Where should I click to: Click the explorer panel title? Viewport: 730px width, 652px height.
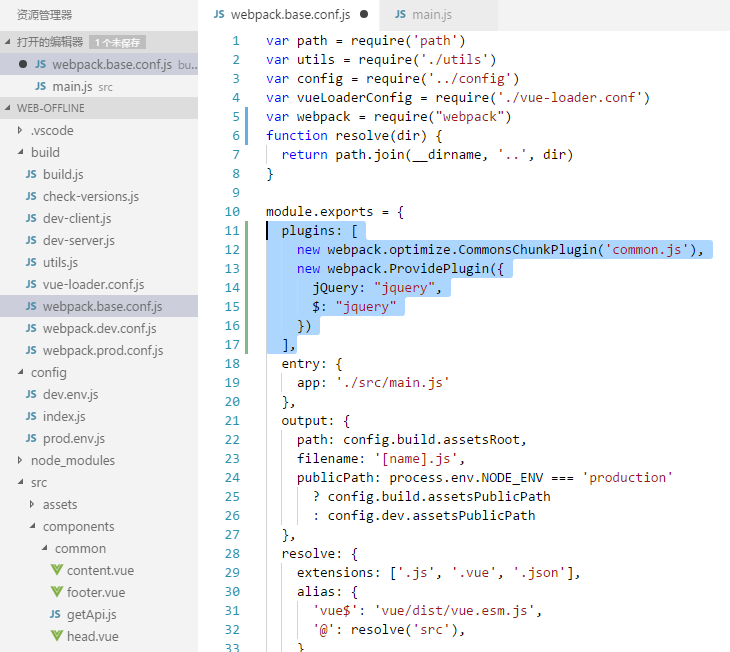[x=44, y=15]
